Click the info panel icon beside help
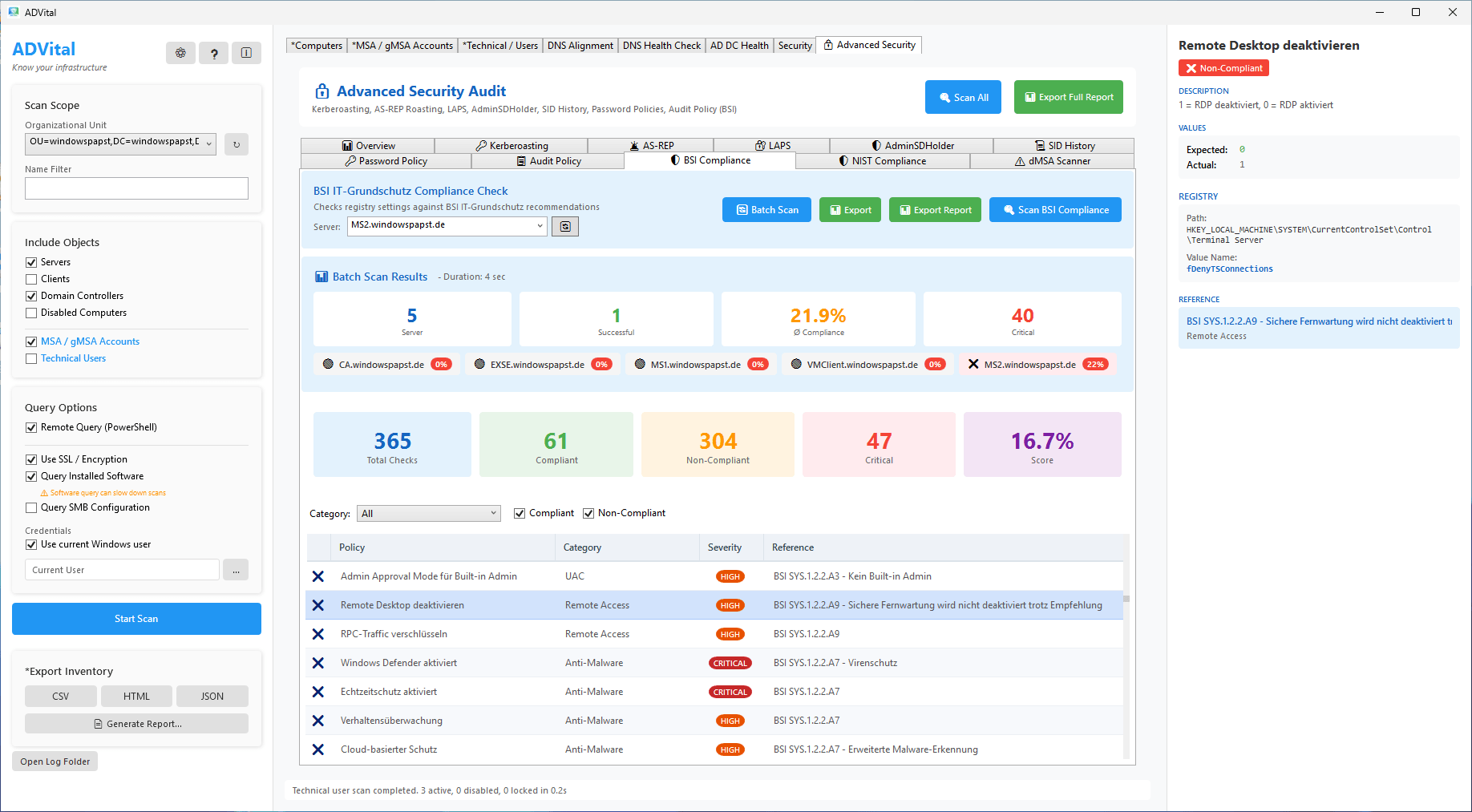 click(x=246, y=53)
